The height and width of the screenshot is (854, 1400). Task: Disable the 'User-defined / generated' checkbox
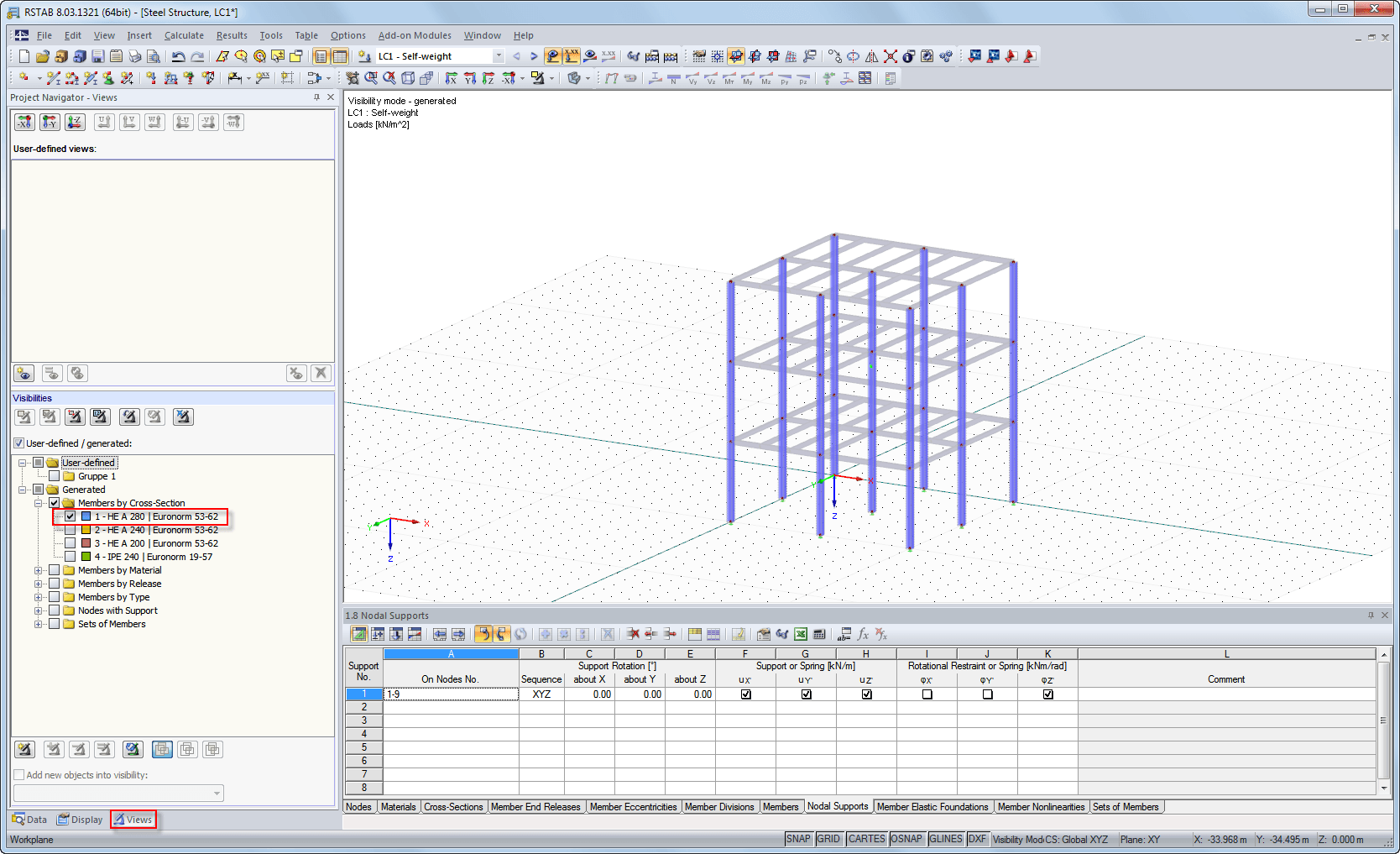[18, 443]
